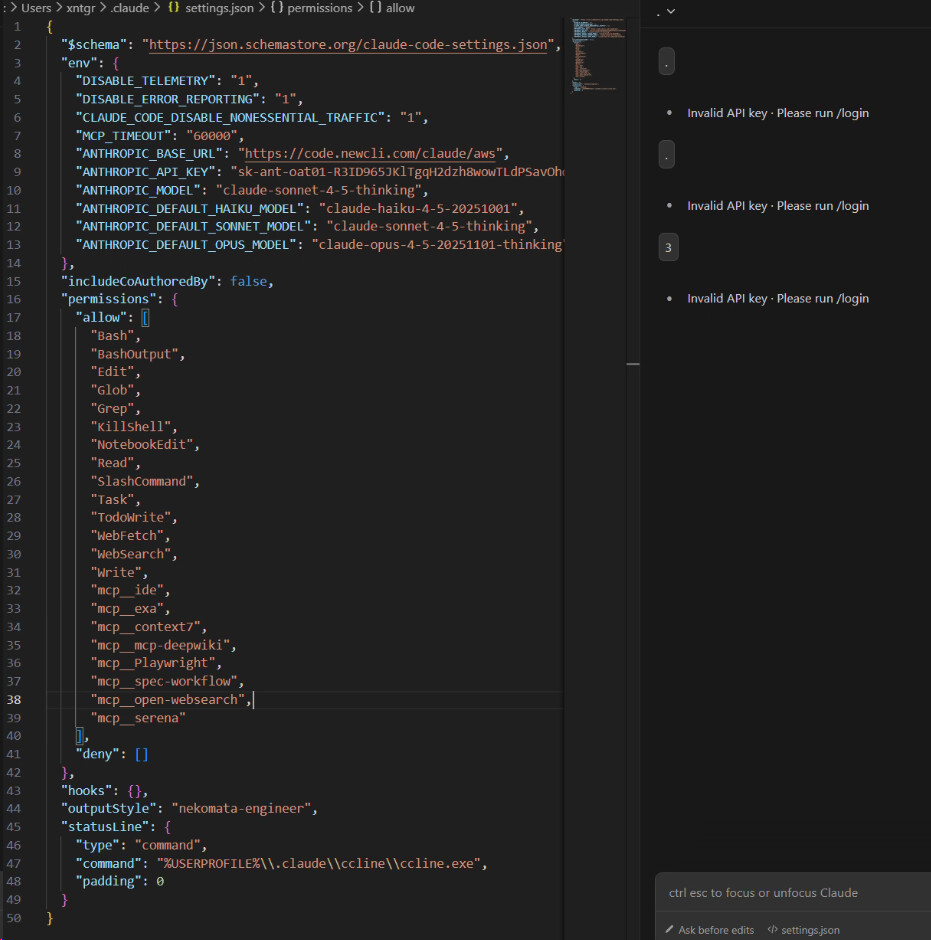
Task: Follow the json.schemastore.org schema URL link
Action: 348,45
